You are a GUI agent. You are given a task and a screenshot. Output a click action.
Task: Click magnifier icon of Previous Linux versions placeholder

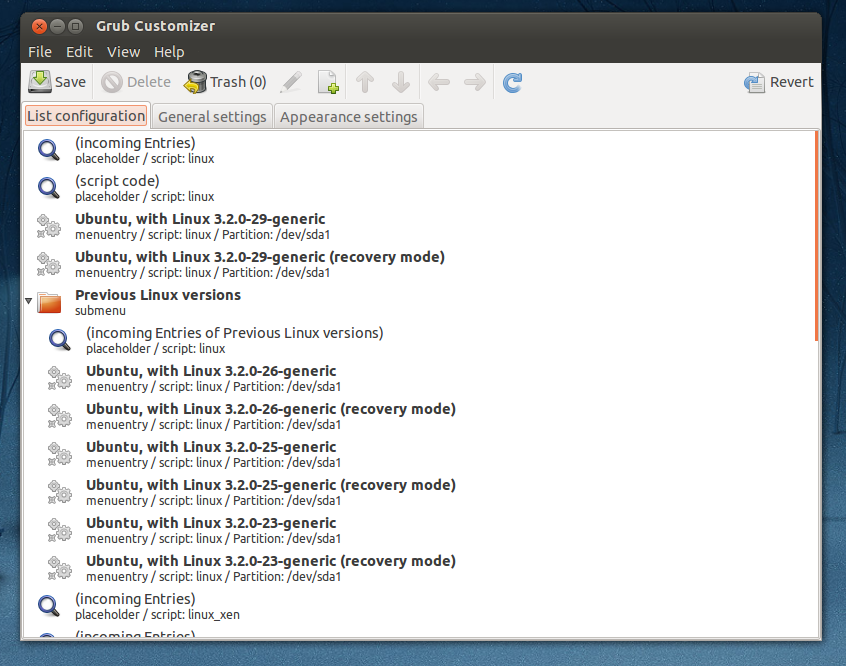59,340
